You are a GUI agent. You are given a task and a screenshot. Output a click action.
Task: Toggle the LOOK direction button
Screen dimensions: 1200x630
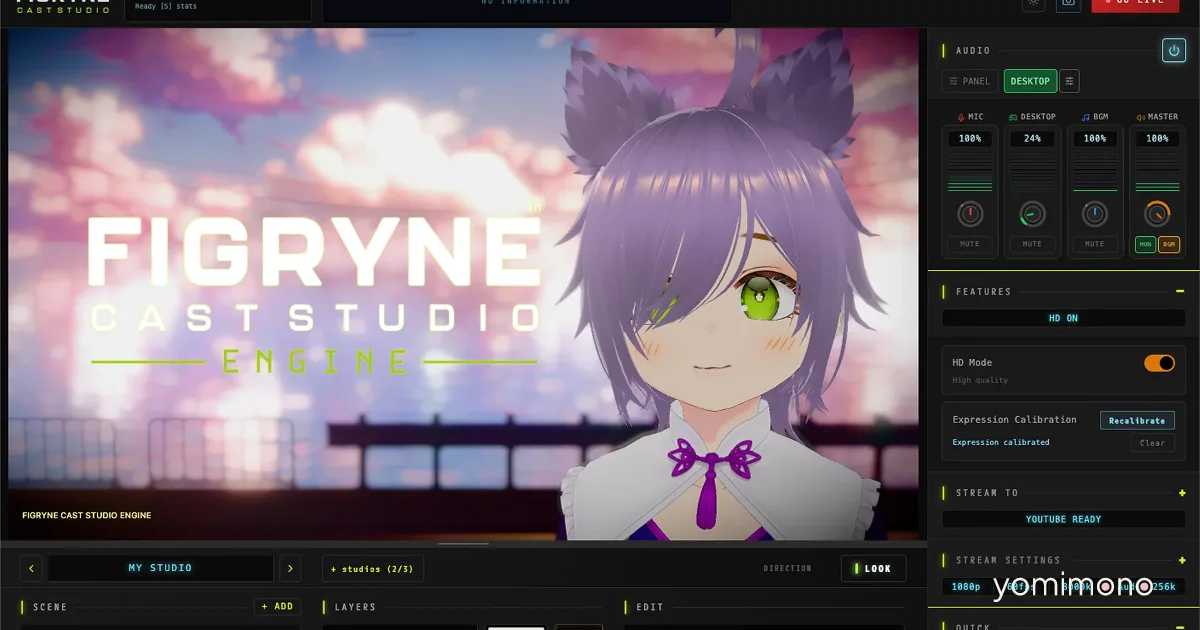tap(873, 568)
